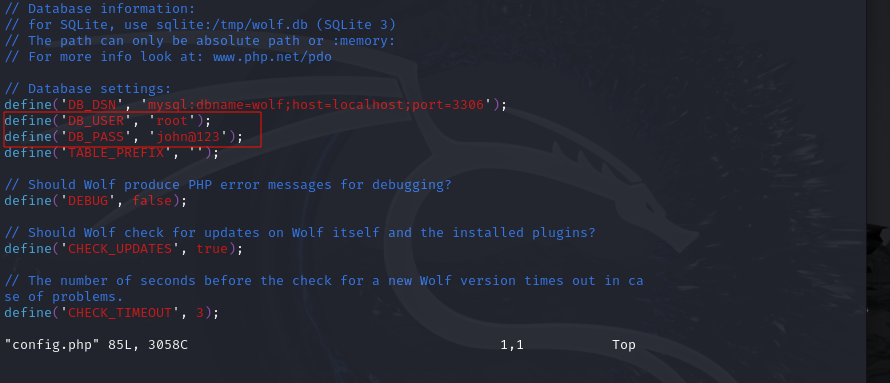
Task: Click the 1,1 cursor position indicator
Action: (512, 345)
